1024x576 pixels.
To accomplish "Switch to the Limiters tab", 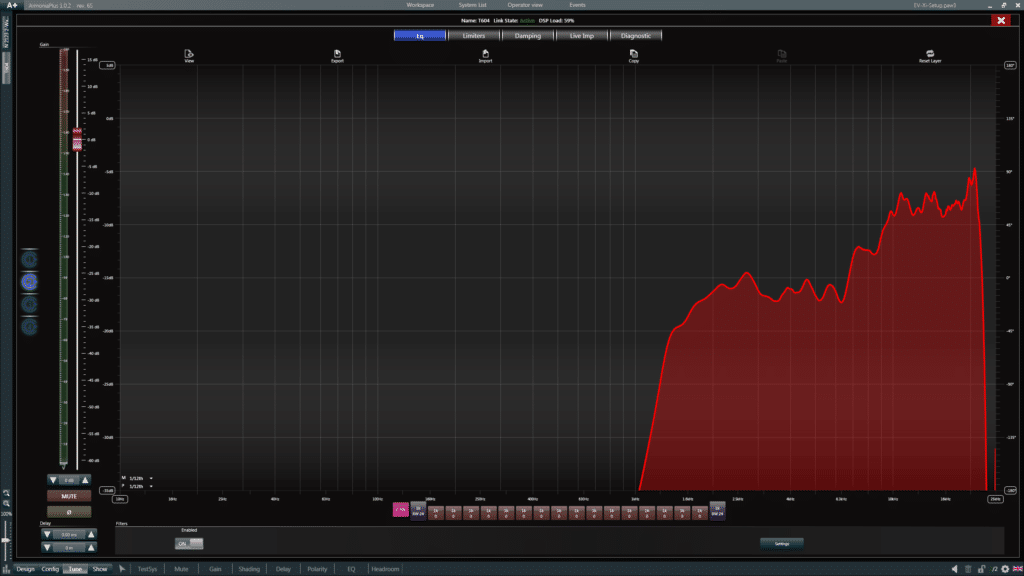I will [x=474, y=36].
